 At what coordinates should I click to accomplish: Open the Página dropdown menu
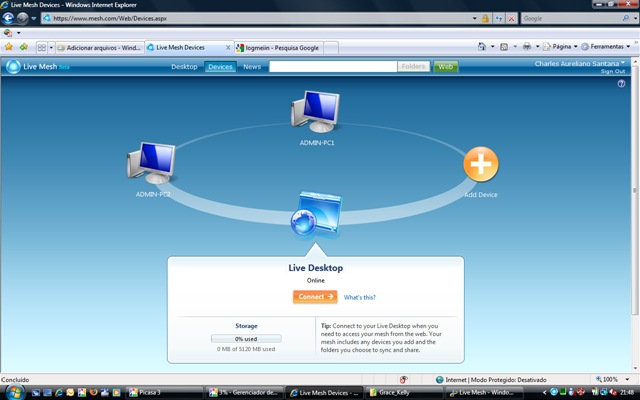[x=558, y=47]
